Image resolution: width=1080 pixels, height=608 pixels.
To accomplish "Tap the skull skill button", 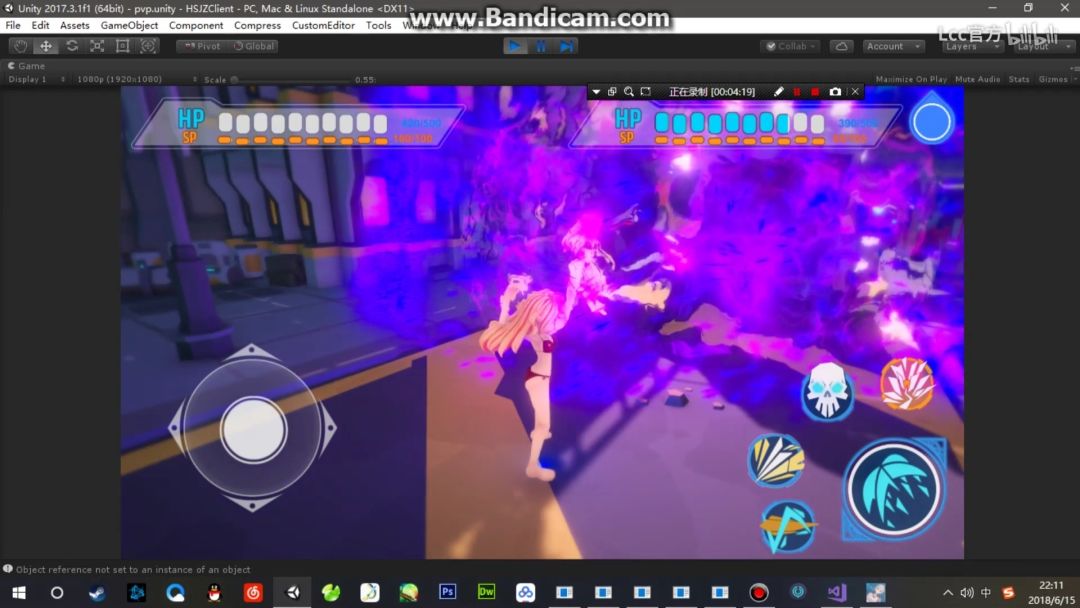I will pos(827,391).
